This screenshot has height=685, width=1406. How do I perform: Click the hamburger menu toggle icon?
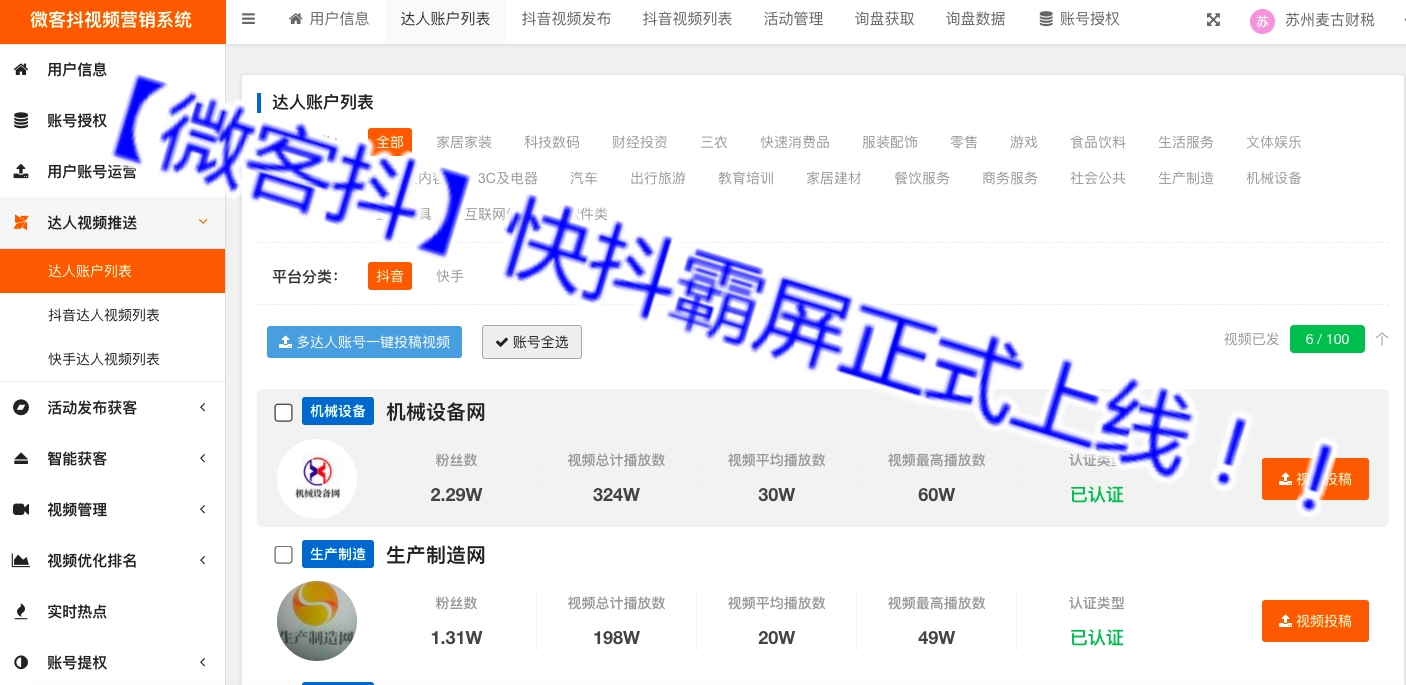coord(249,19)
